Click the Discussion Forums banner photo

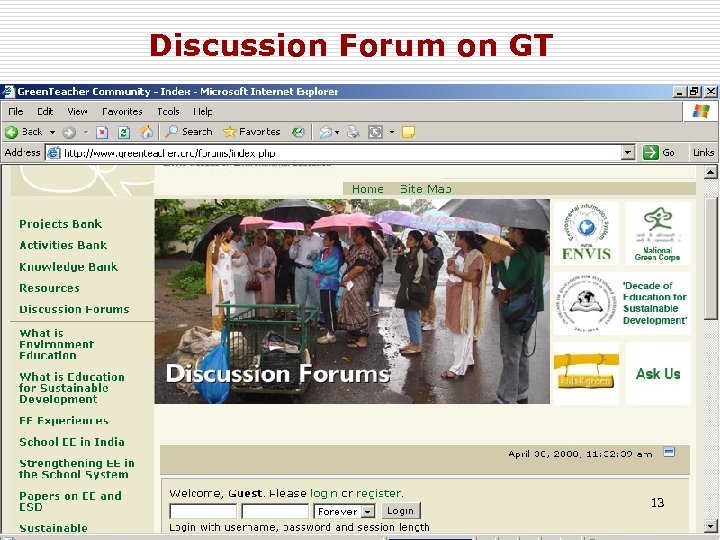[352, 301]
